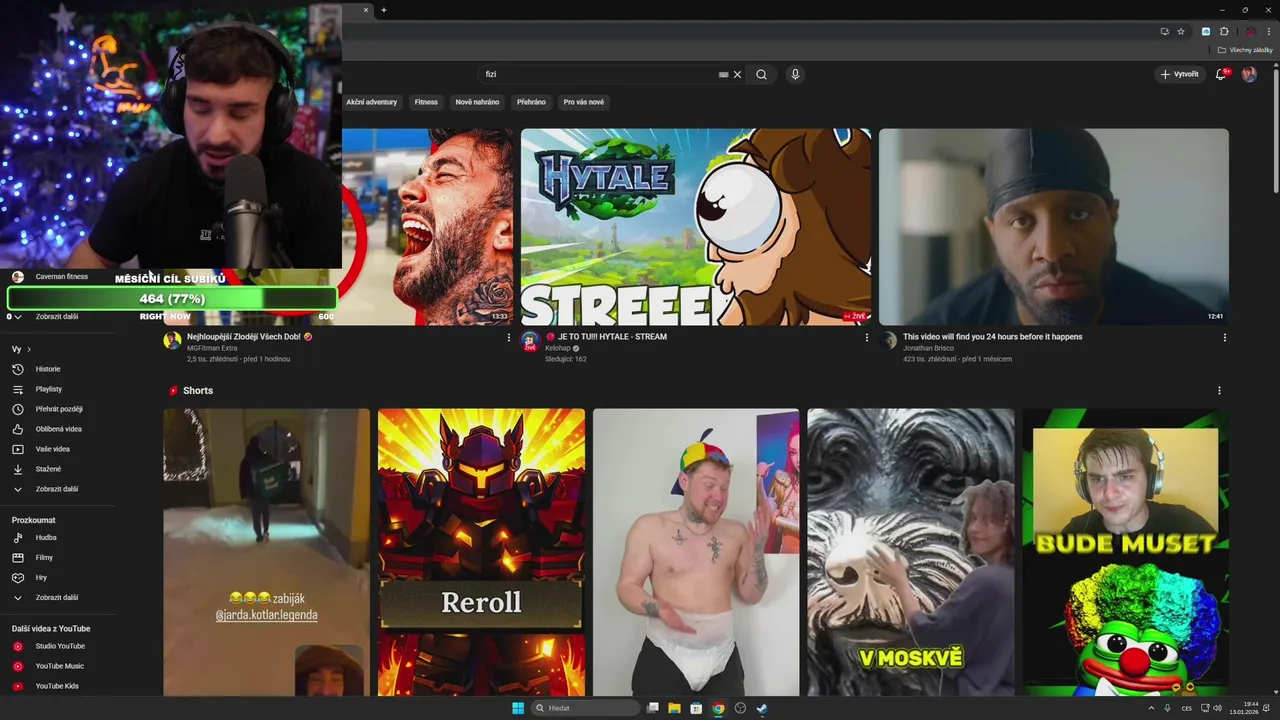Select the Nově nahráno filter chip

[477, 102]
